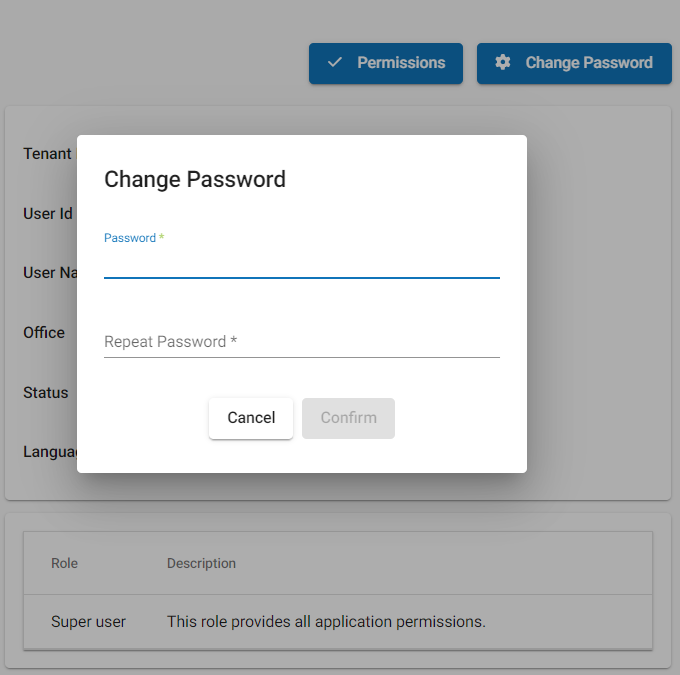The width and height of the screenshot is (680, 675).
Task: Click the role description text about permissions
Action: coord(326,622)
